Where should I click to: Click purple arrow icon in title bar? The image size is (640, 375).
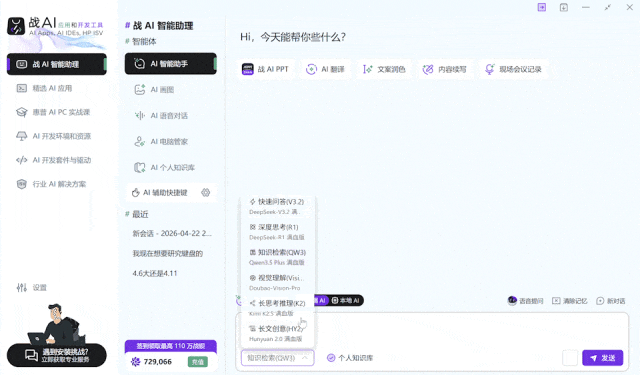tap(542, 7)
